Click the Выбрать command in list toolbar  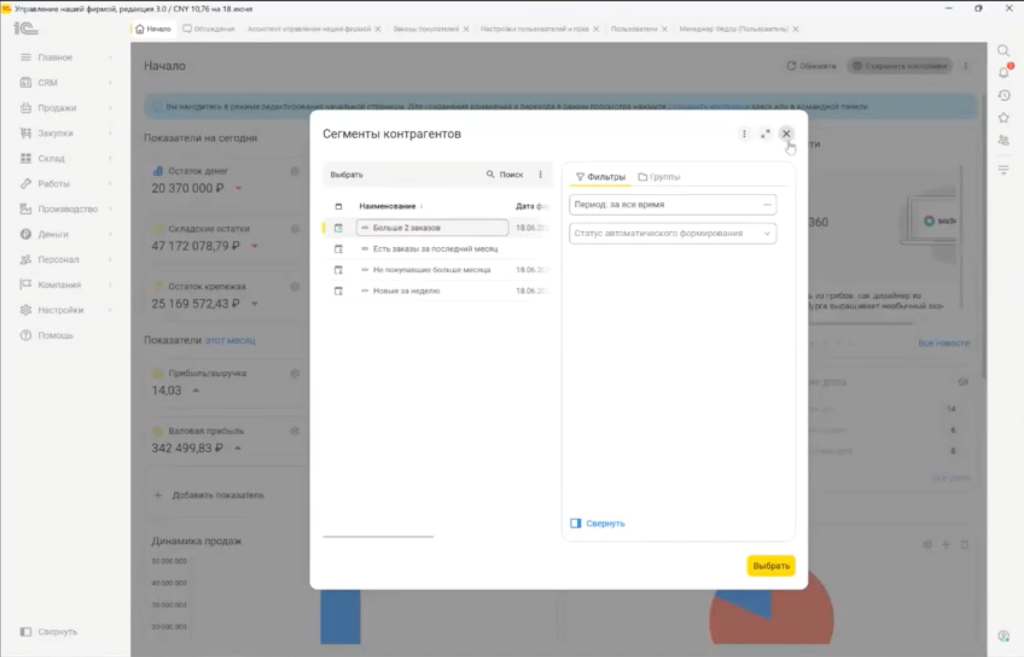tap(346, 174)
